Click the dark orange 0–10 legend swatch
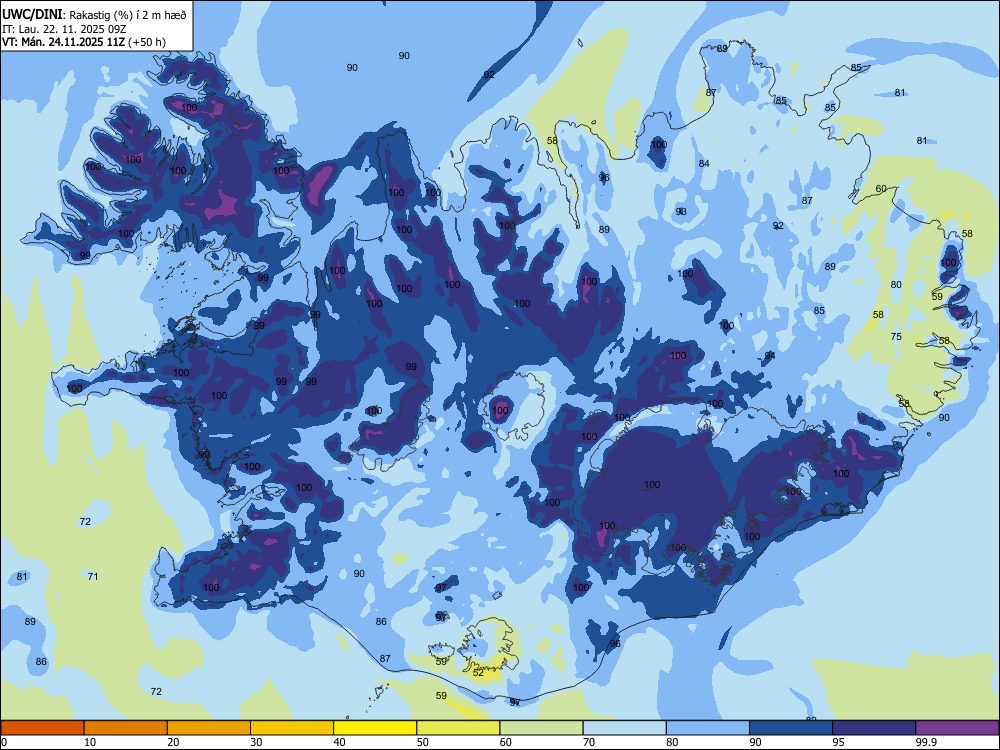The height and width of the screenshot is (750, 1000). click(42, 728)
